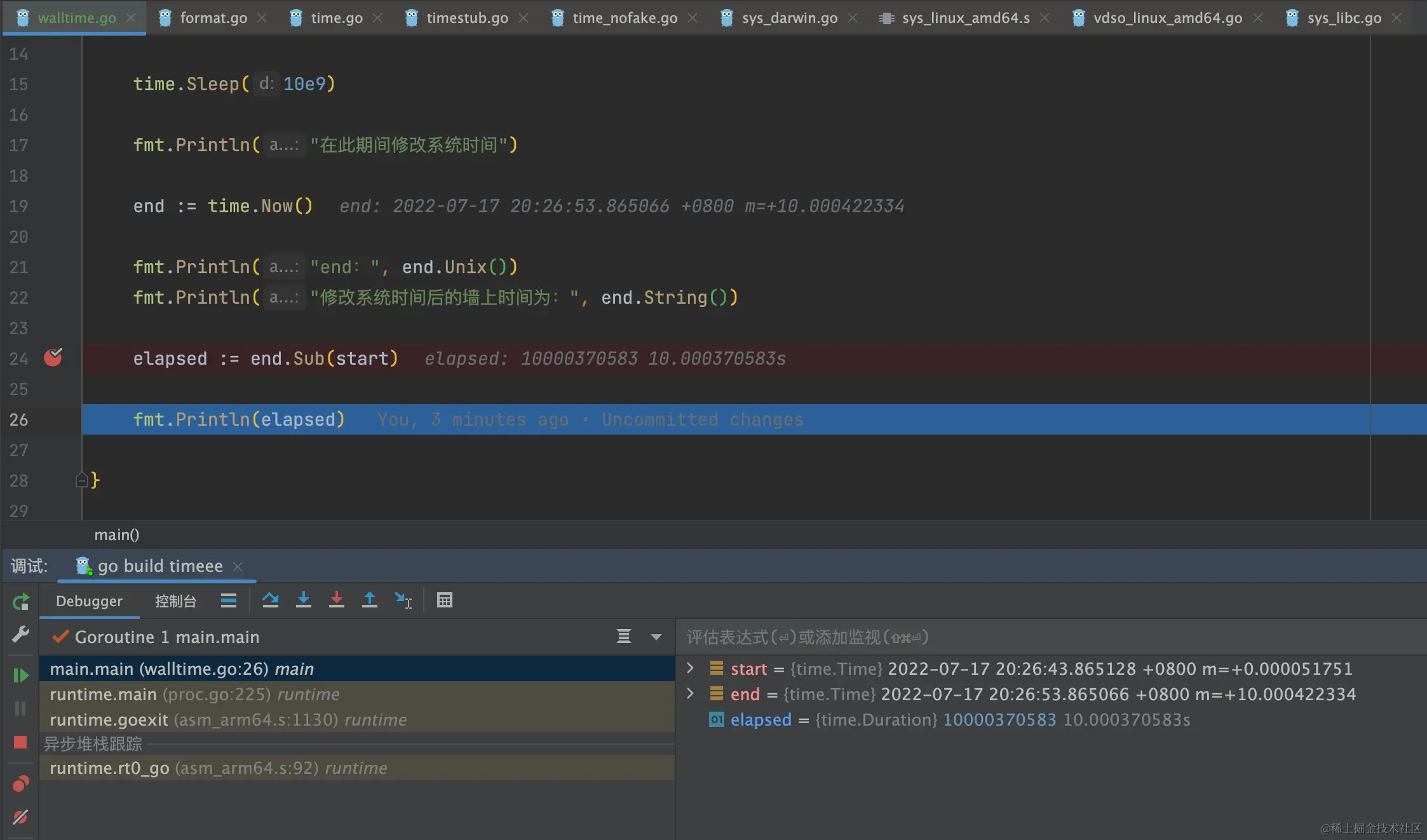
Task: Expand the start variable in the watches
Action: pos(691,668)
